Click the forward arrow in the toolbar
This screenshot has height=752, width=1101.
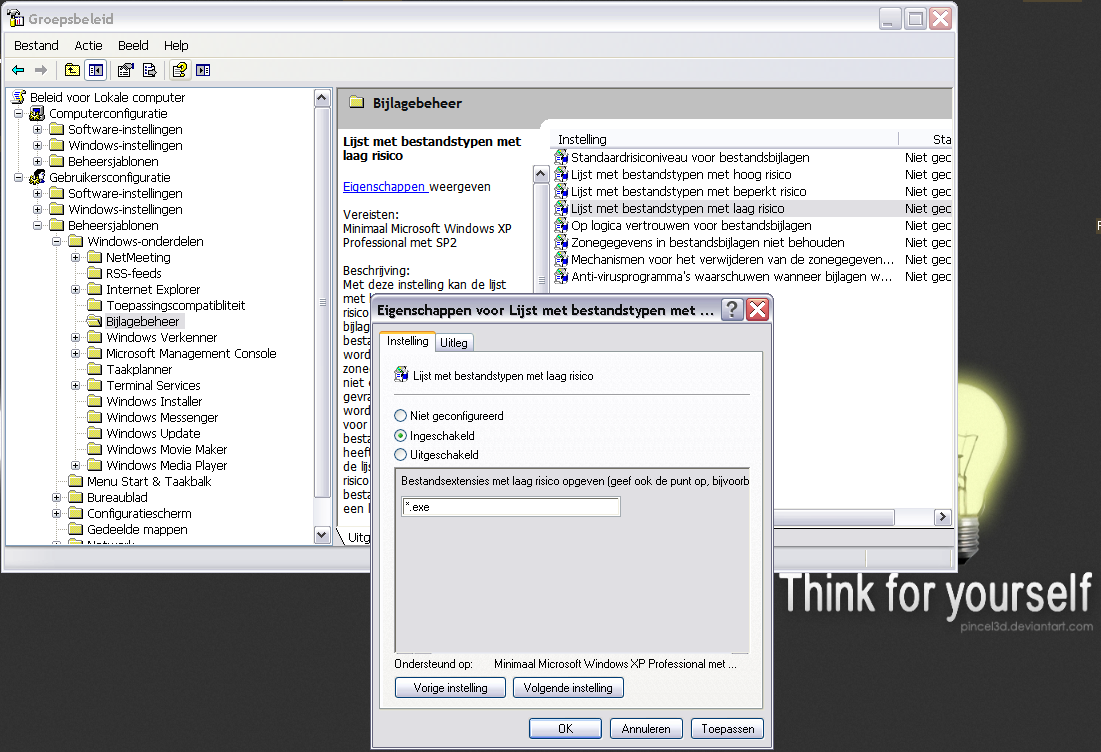tap(41, 70)
